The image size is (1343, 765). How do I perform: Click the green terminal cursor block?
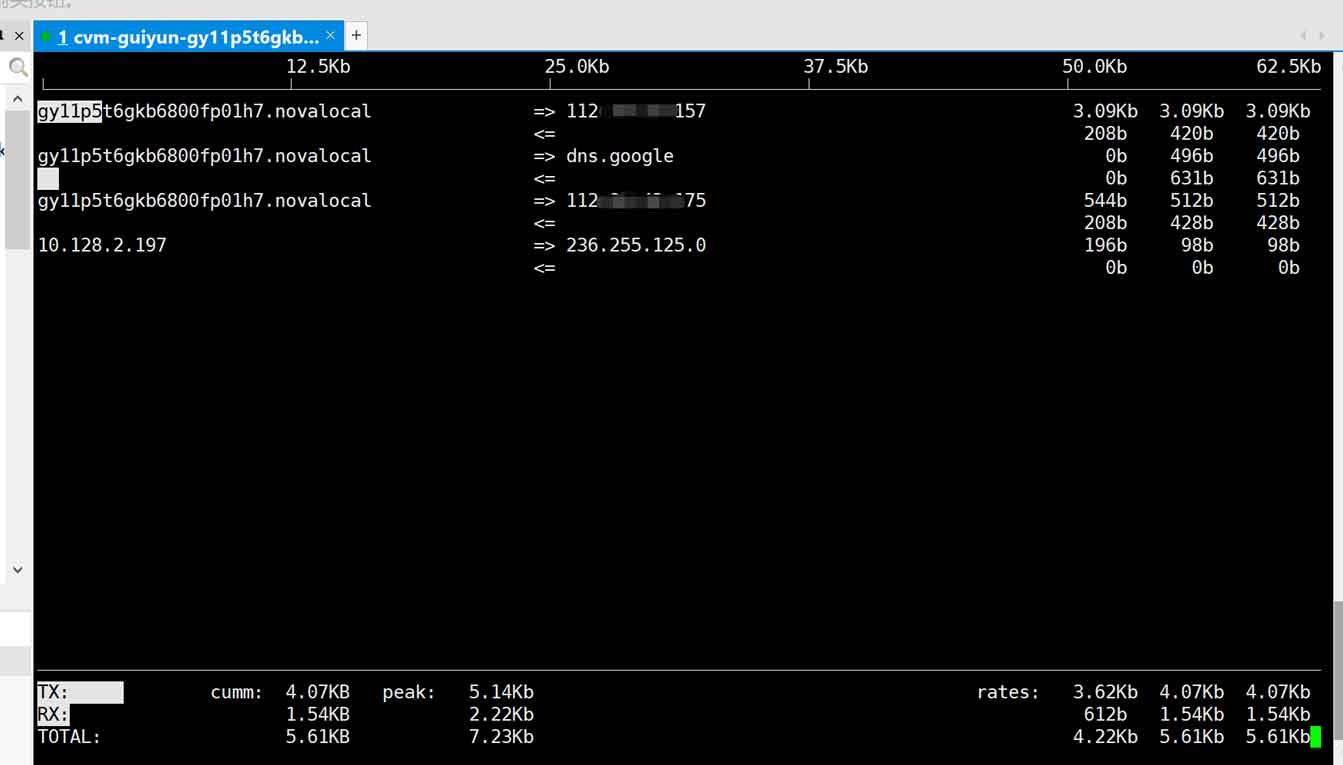(x=1316, y=737)
